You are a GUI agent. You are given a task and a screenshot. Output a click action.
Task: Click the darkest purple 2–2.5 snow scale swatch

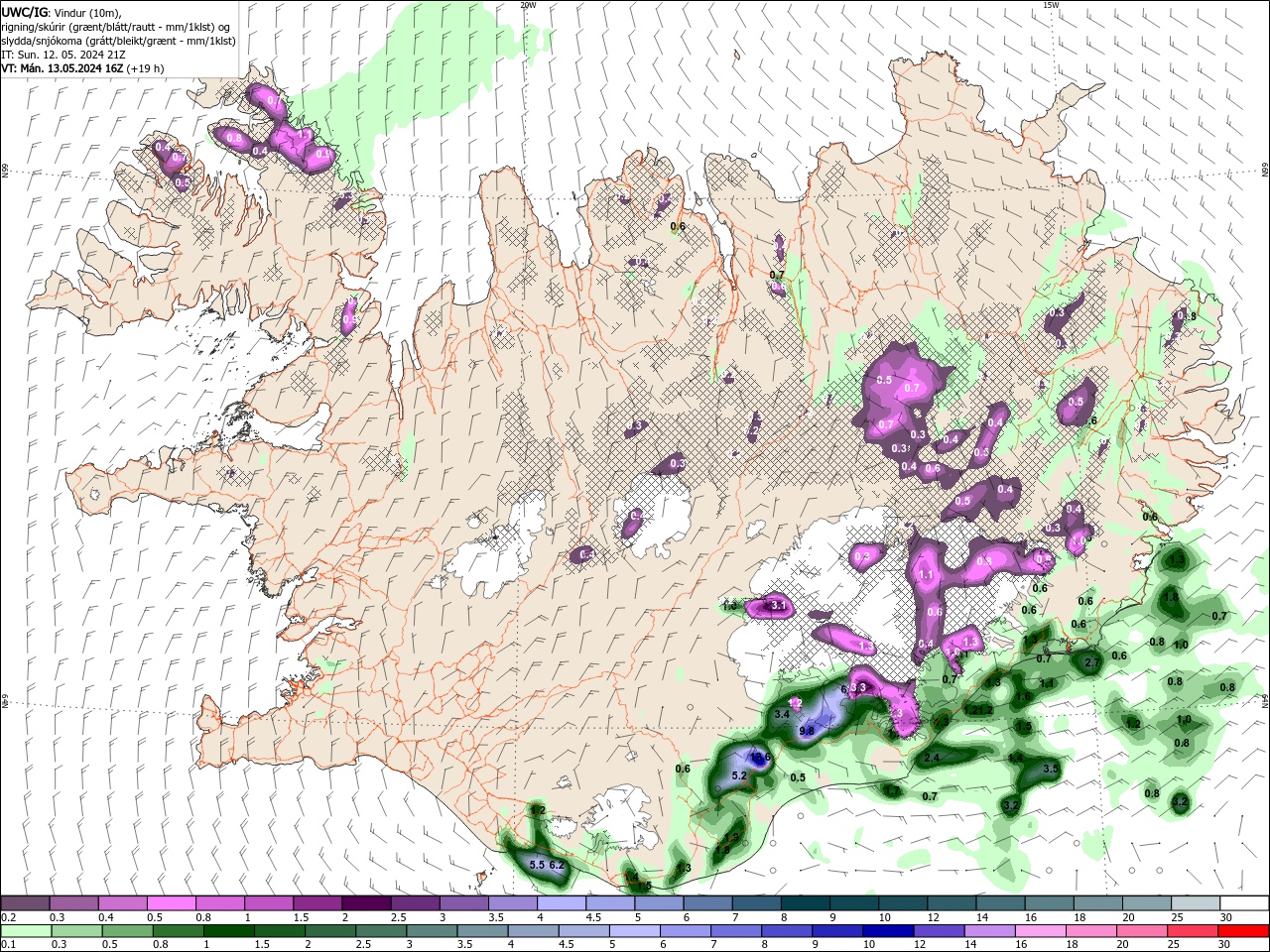coord(366,903)
